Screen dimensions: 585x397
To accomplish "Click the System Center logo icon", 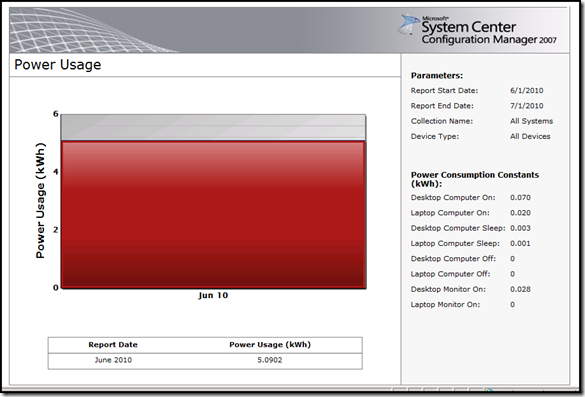I will point(409,25).
